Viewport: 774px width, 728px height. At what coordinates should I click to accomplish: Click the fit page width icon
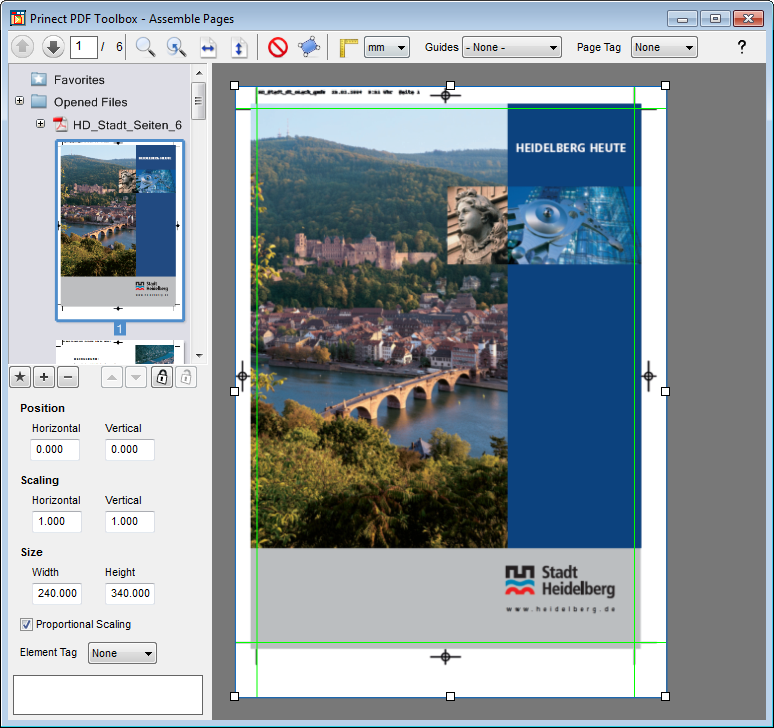coord(208,47)
